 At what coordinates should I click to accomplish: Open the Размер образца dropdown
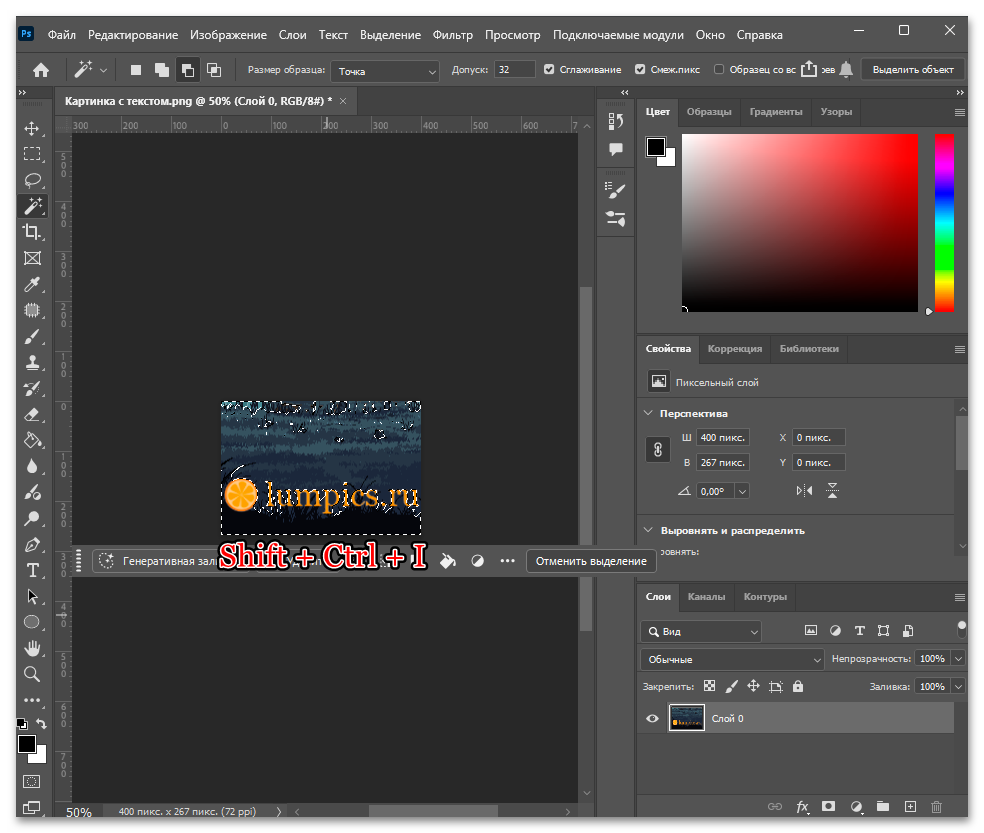point(385,71)
